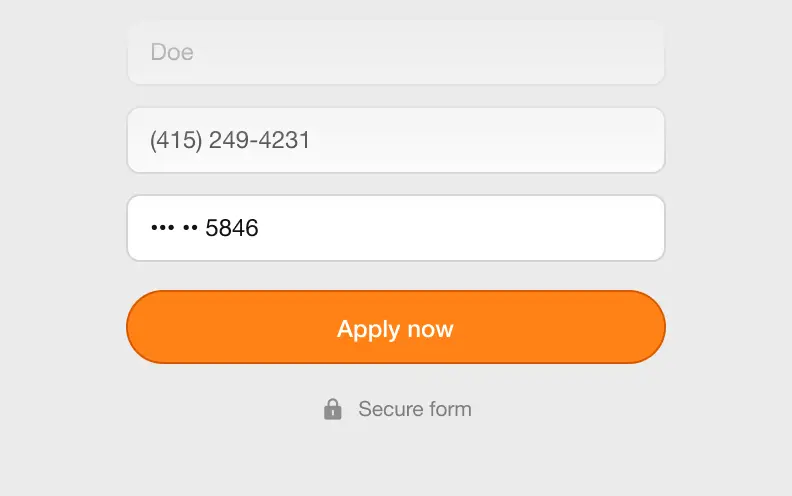
Task: Click the (415) area code in phone field
Action: [176, 140]
